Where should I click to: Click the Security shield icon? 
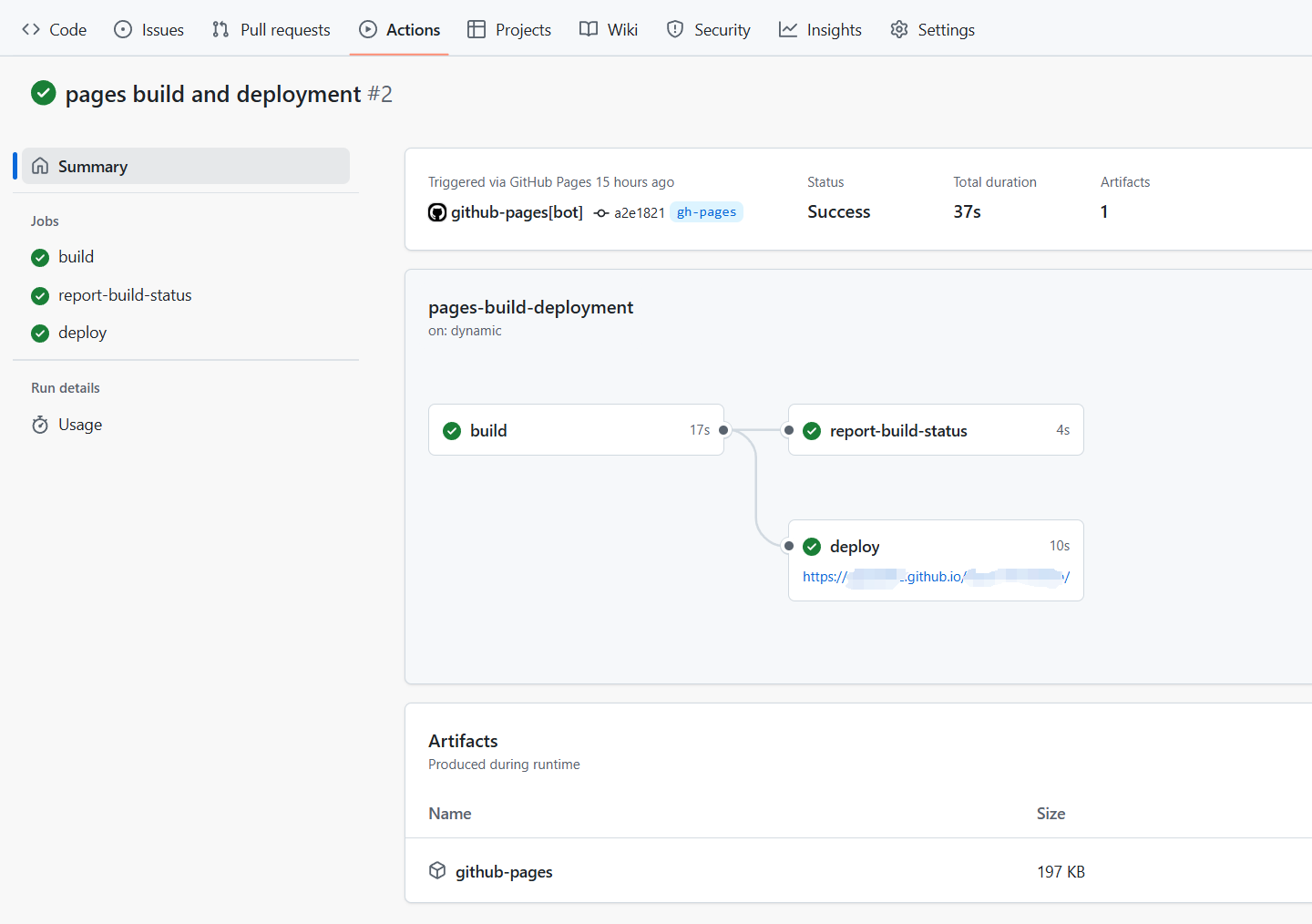[675, 29]
